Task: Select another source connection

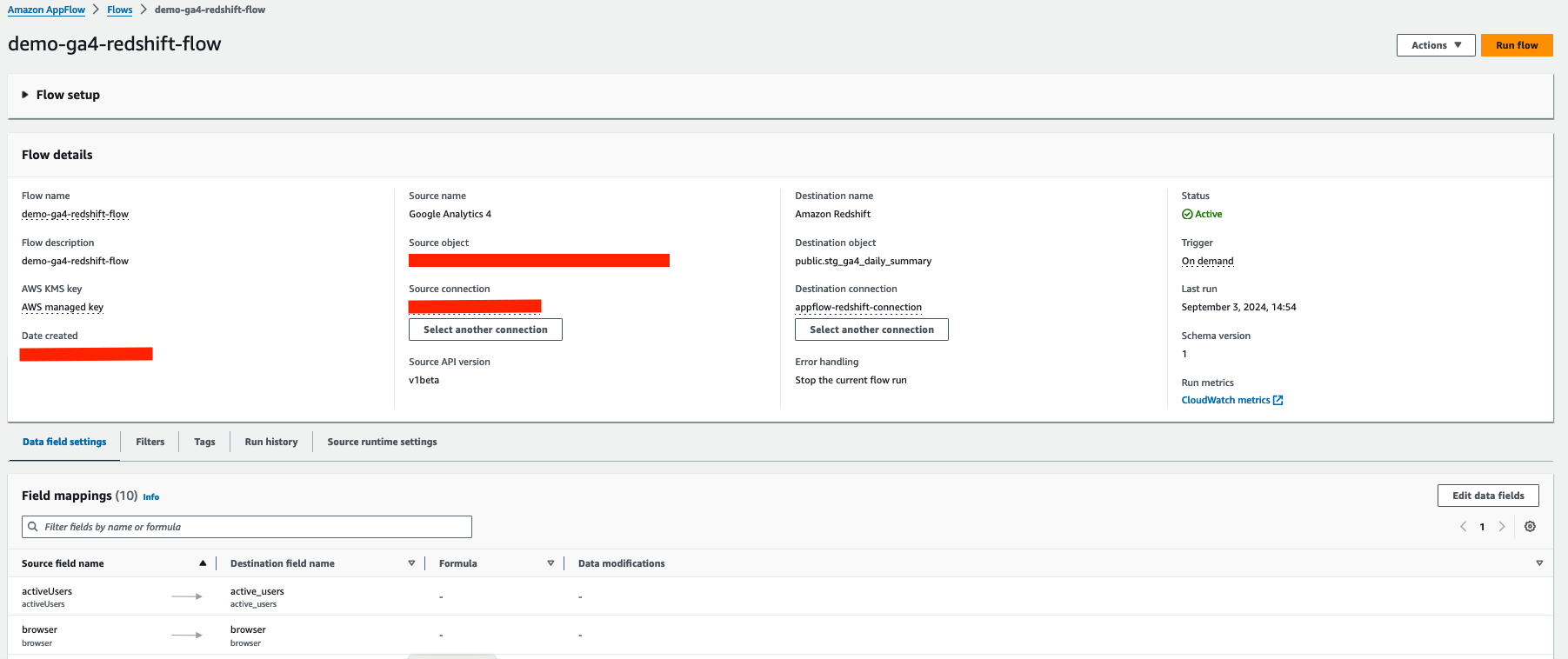Action: click(485, 329)
